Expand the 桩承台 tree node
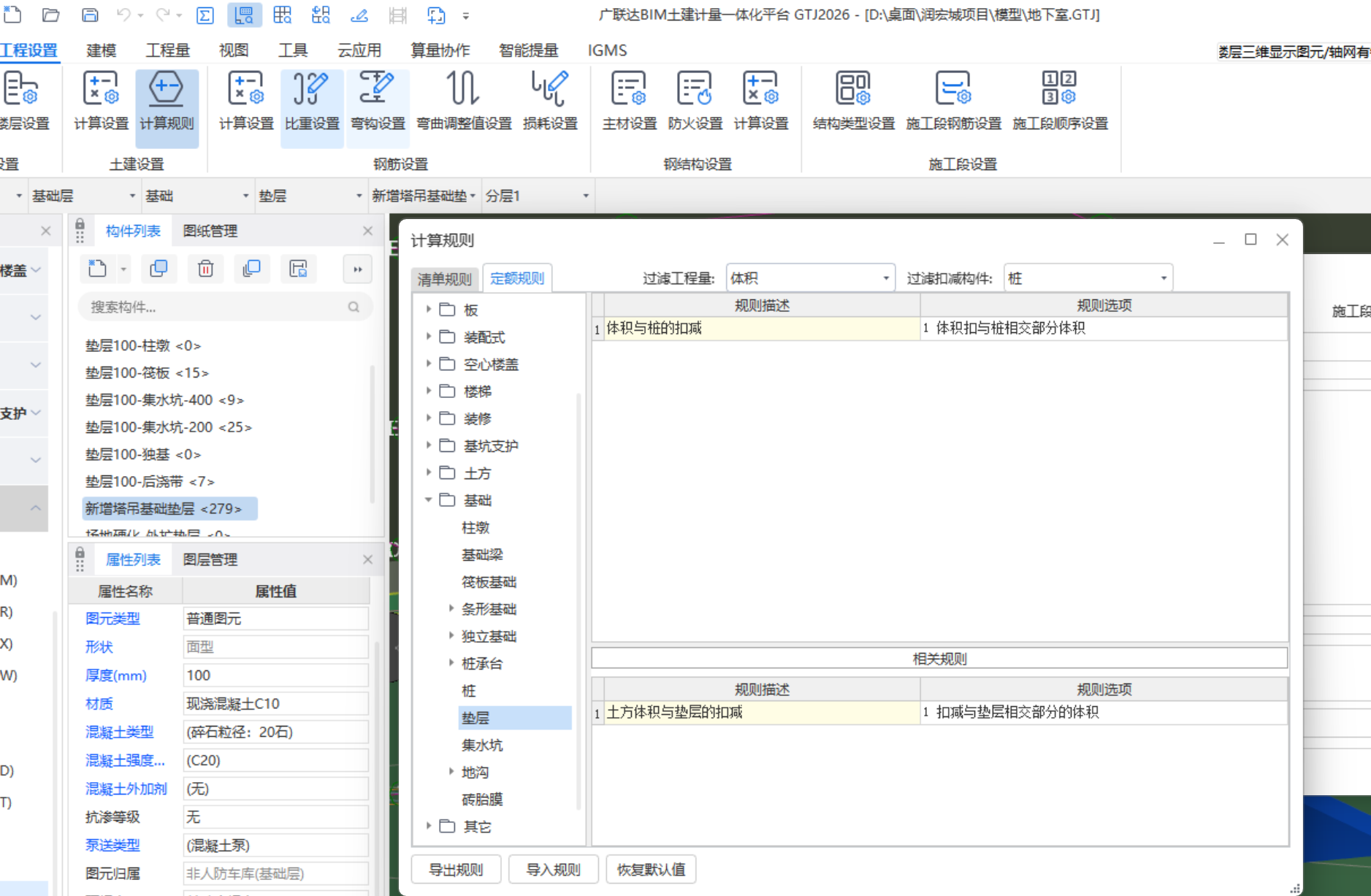The image size is (1371, 896). click(451, 662)
